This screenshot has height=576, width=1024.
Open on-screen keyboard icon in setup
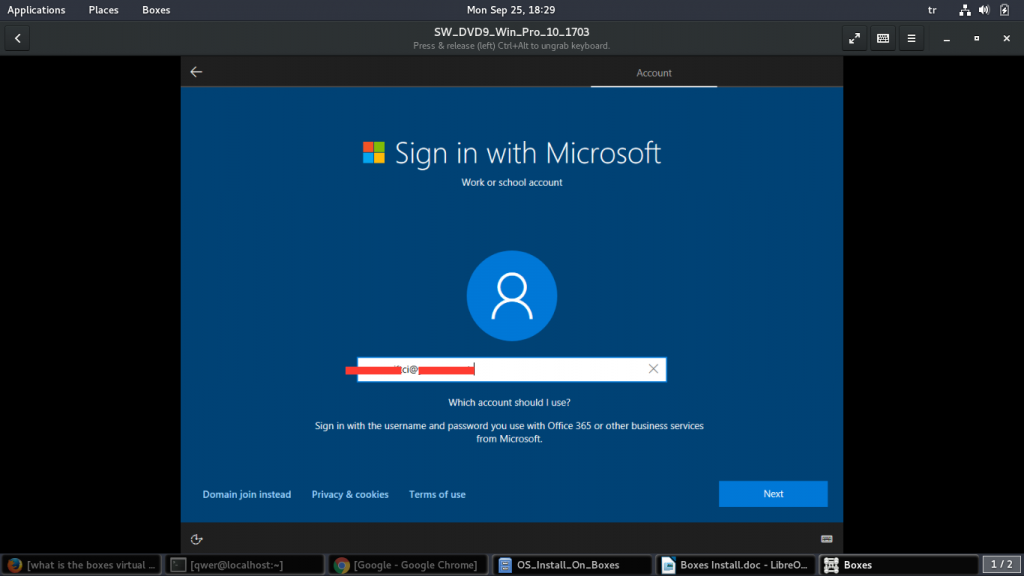pos(827,538)
